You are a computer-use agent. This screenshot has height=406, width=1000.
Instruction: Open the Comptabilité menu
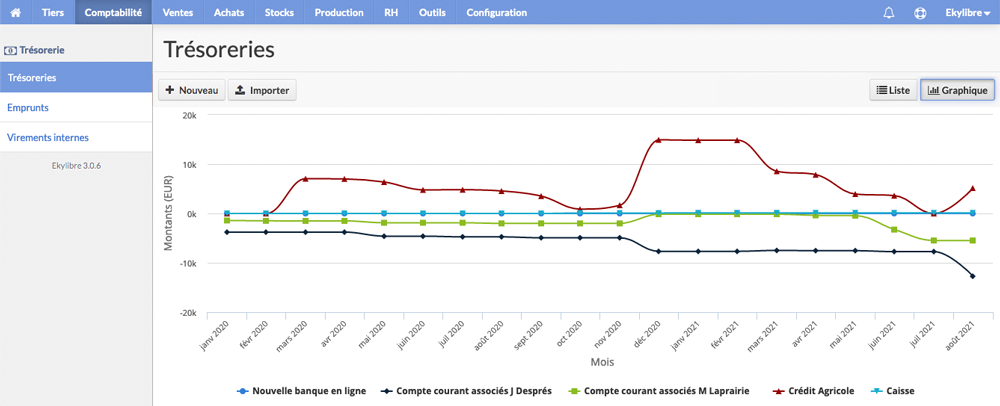point(113,13)
